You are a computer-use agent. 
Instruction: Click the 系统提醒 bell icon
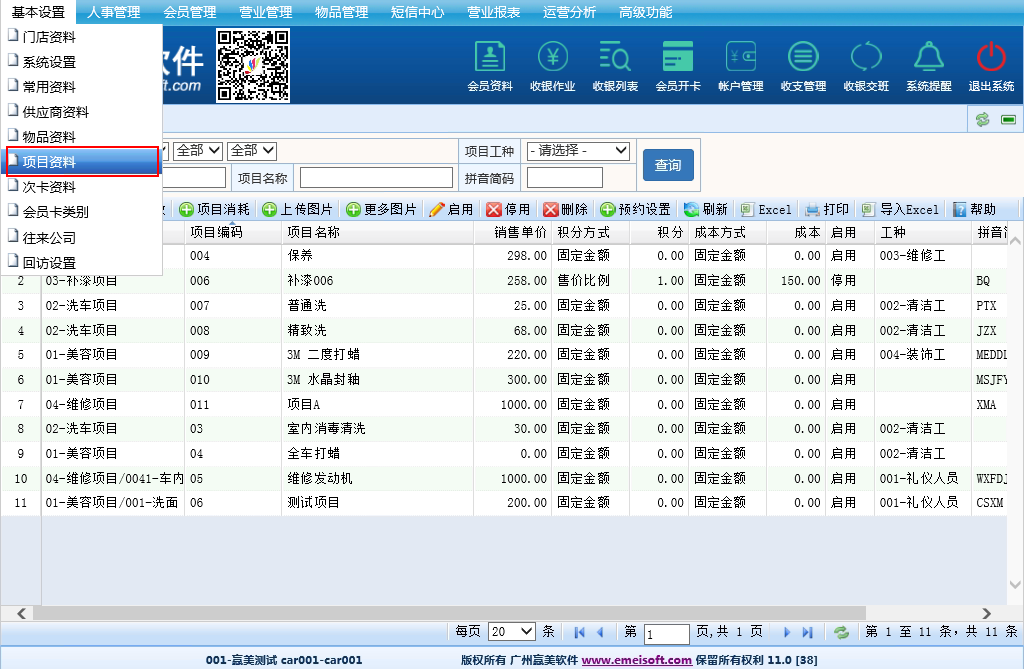pyautogui.click(x=929, y=57)
